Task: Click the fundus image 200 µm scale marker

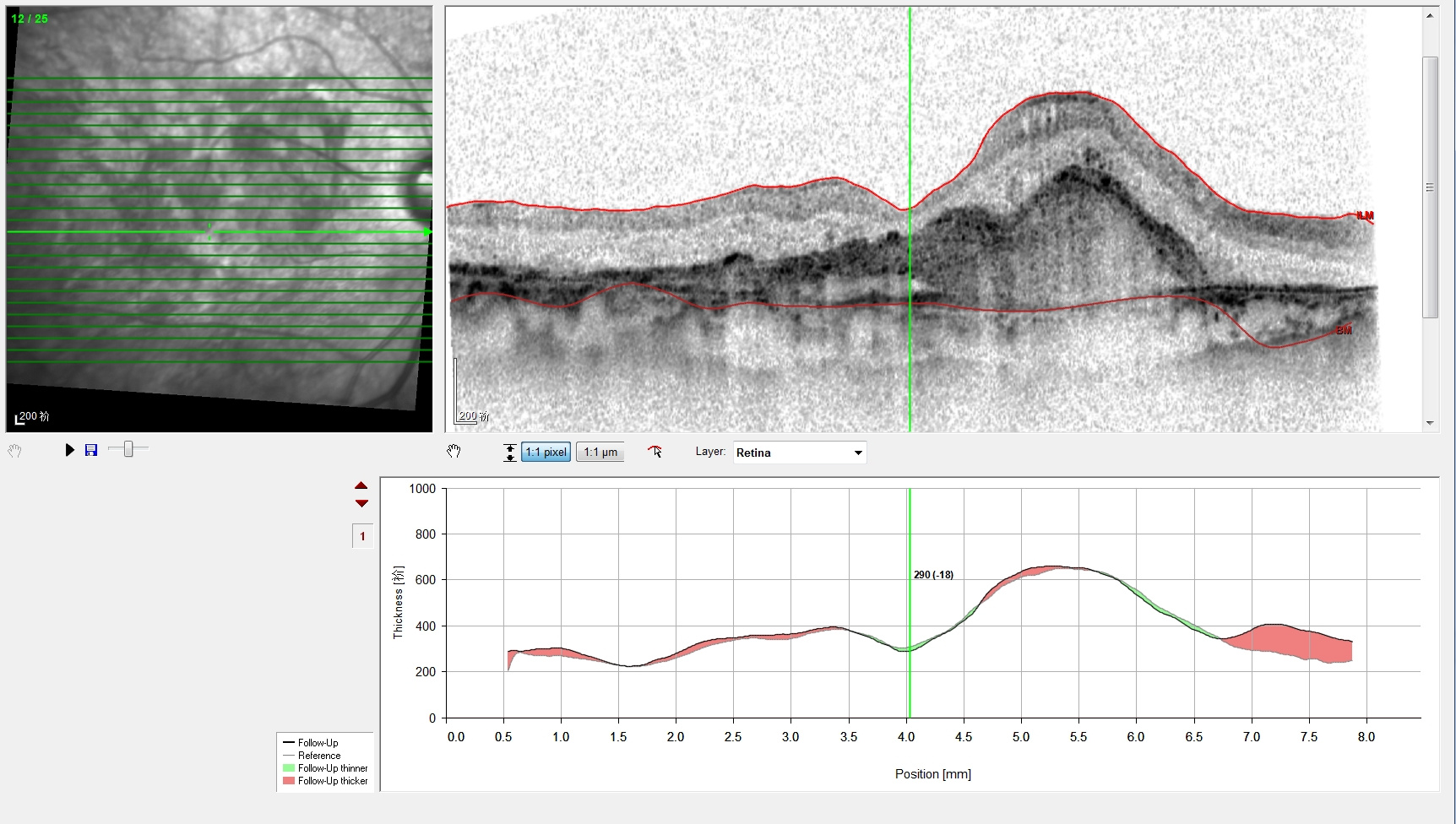Action: (33, 417)
